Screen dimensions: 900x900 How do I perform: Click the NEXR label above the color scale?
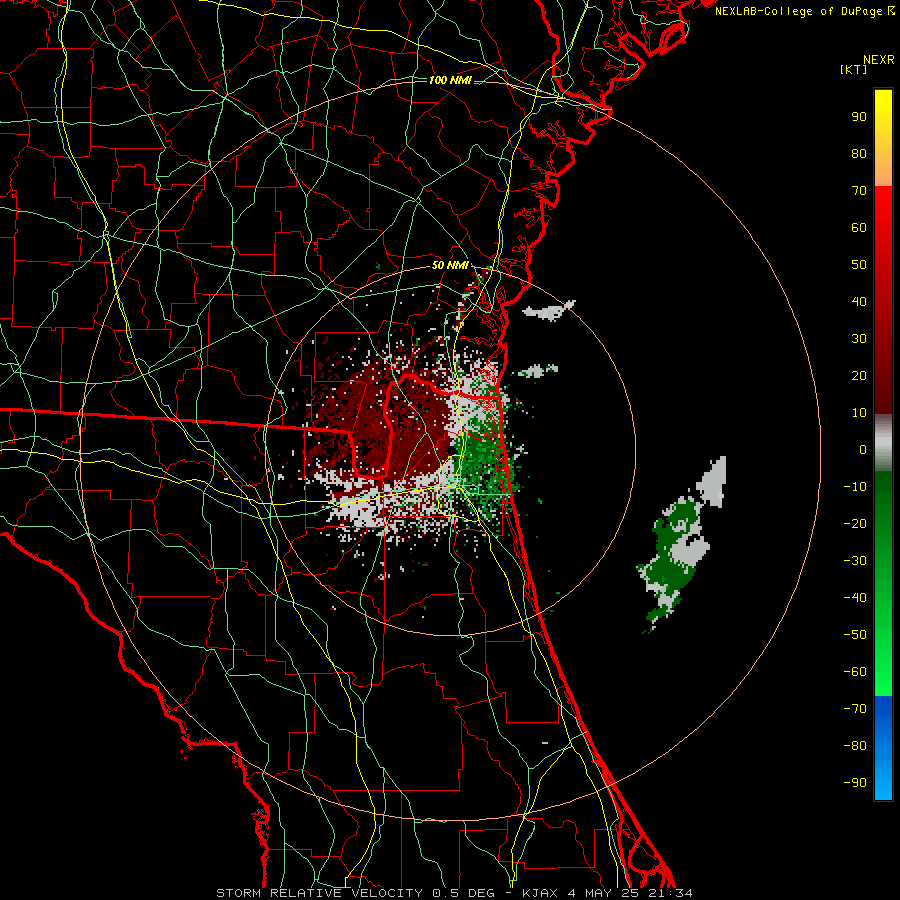tap(878, 60)
